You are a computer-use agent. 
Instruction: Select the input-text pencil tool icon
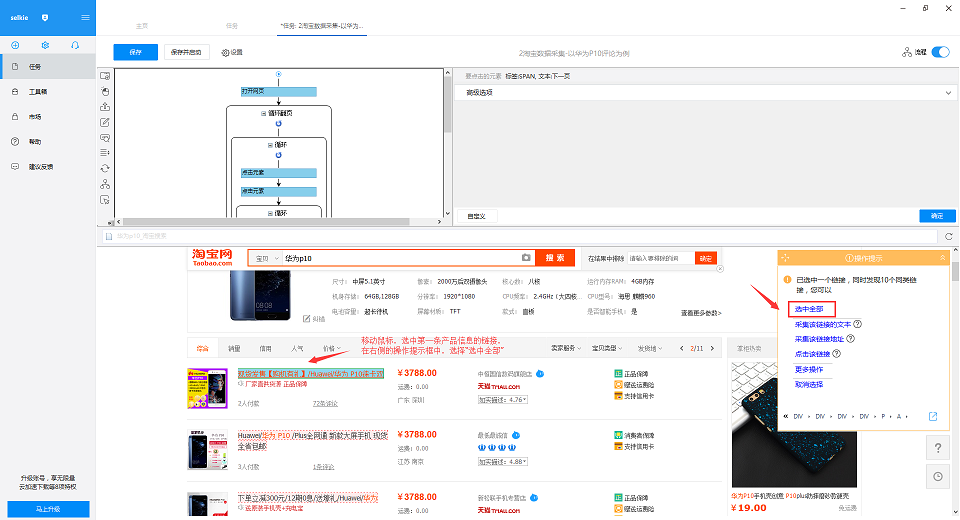[105, 122]
